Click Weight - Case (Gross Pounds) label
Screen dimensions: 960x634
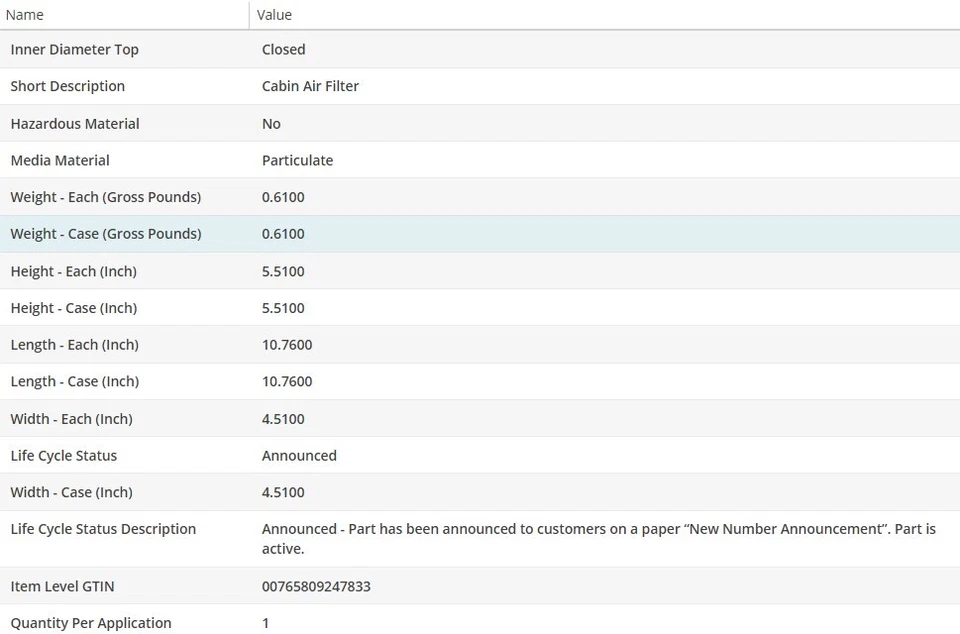(106, 234)
